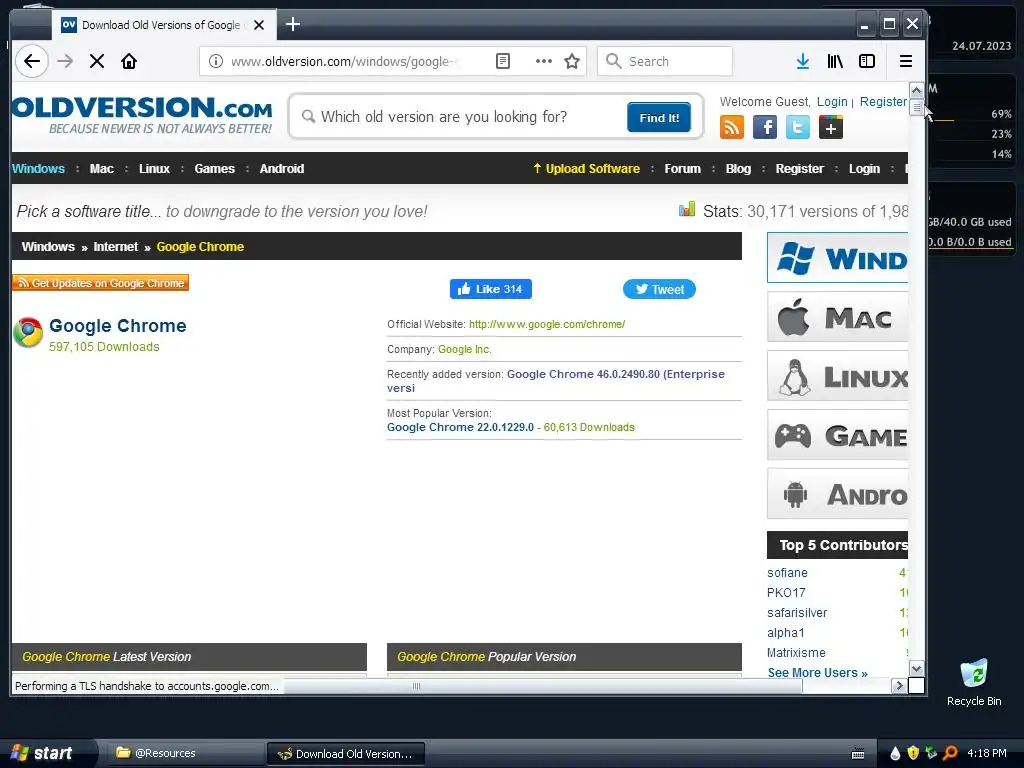Click Get Updates on Google Chrome button
1024x768 pixels.
(x=101, y=283)
